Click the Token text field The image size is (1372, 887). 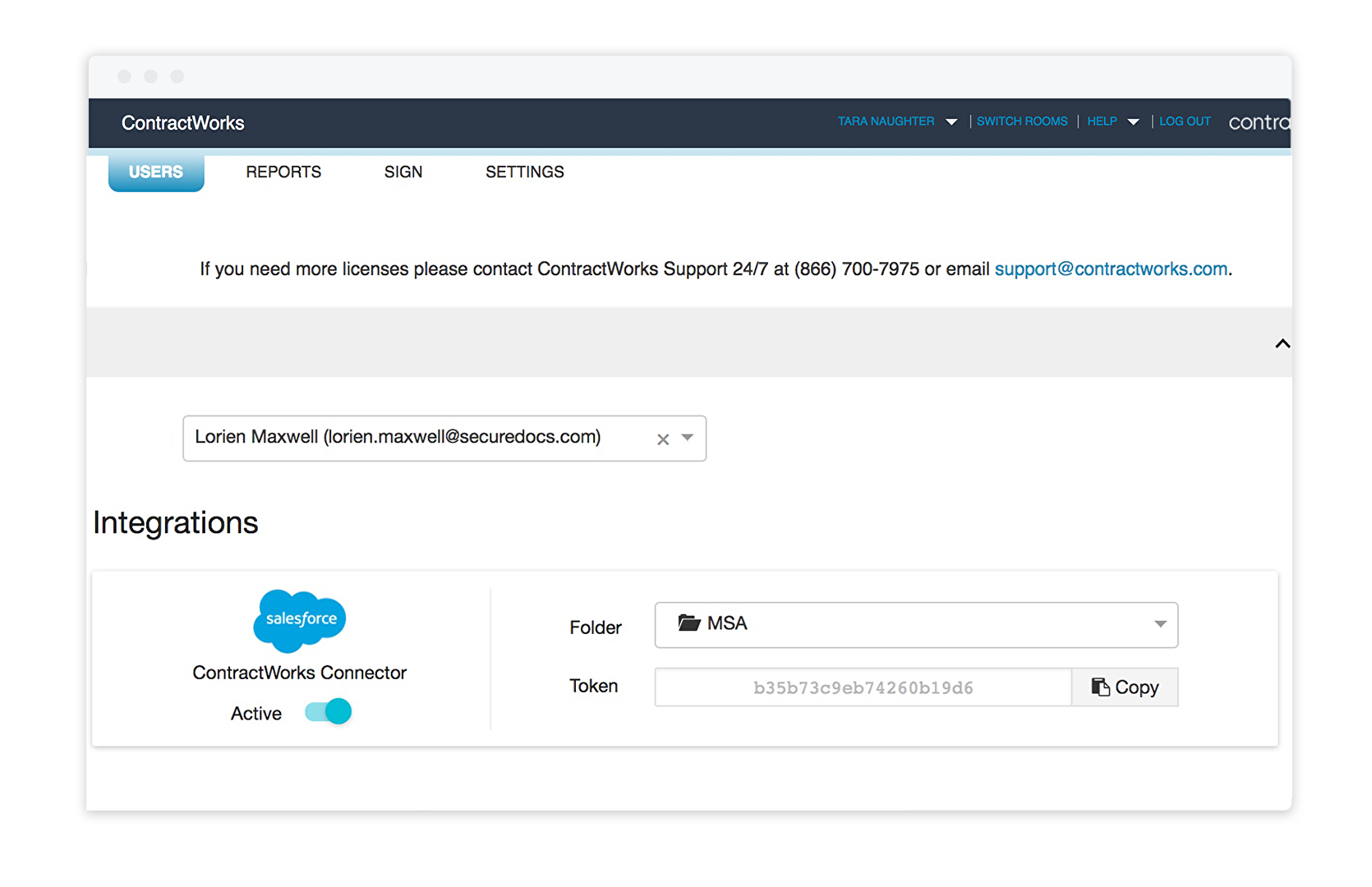pyautogui.click(x=863, y=687)
